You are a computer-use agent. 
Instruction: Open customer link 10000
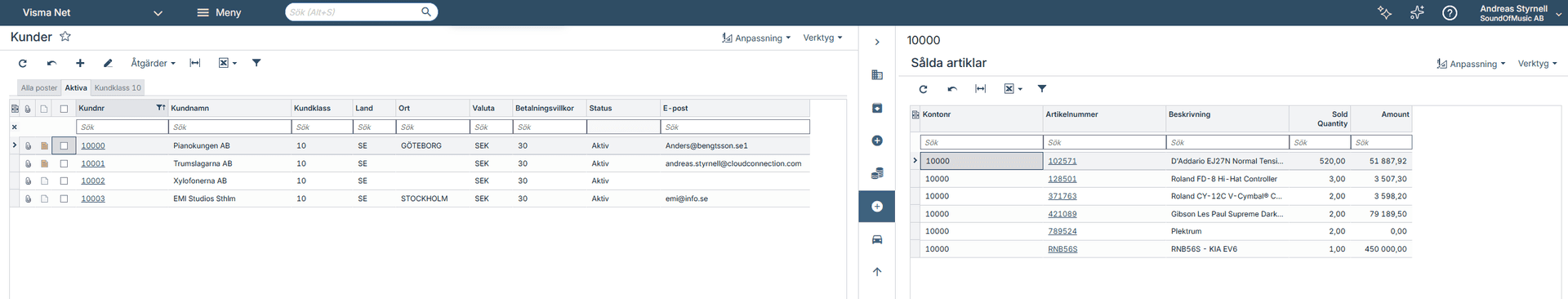(x=93, y=146)
